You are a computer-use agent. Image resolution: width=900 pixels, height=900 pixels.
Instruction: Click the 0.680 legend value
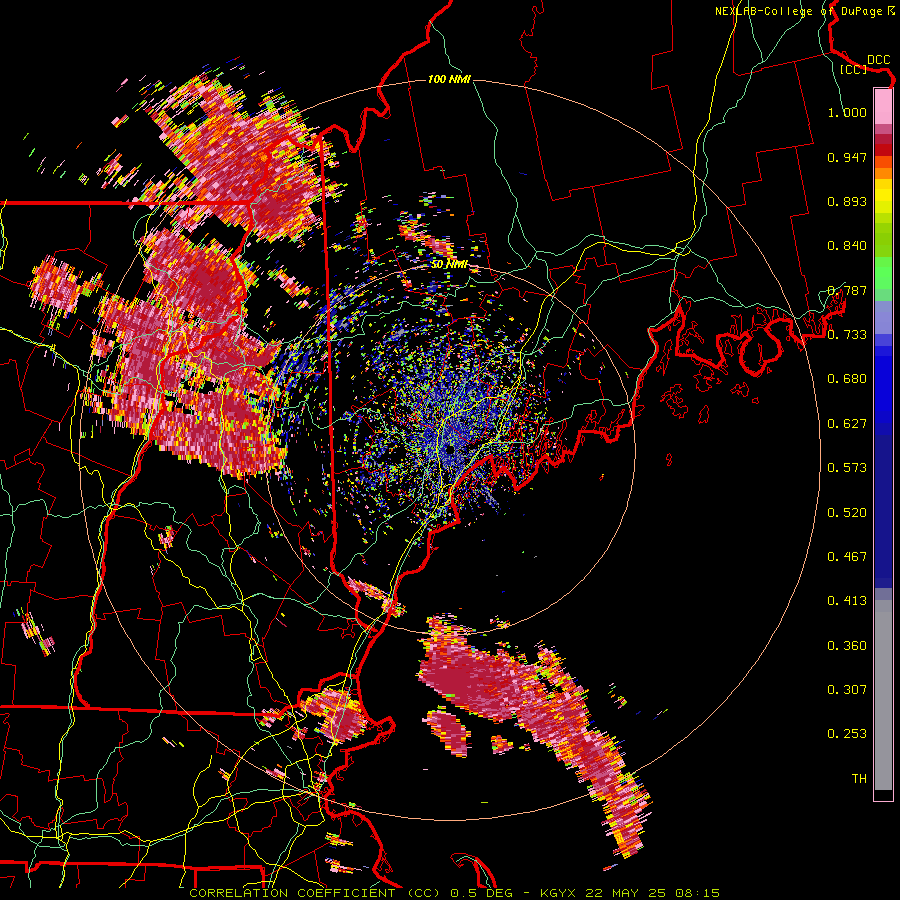[x=847, y=379]
